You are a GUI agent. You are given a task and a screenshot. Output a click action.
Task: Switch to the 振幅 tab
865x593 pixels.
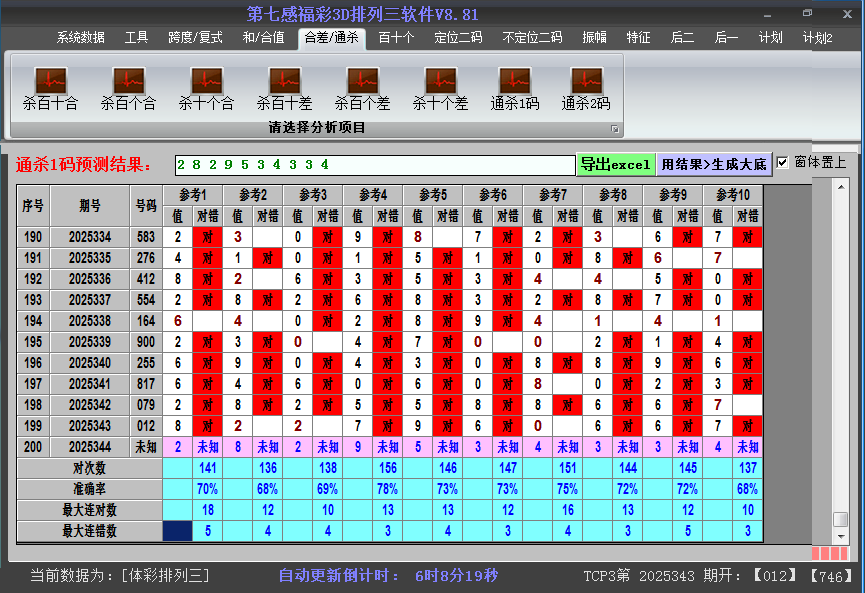tap(594, 38)
